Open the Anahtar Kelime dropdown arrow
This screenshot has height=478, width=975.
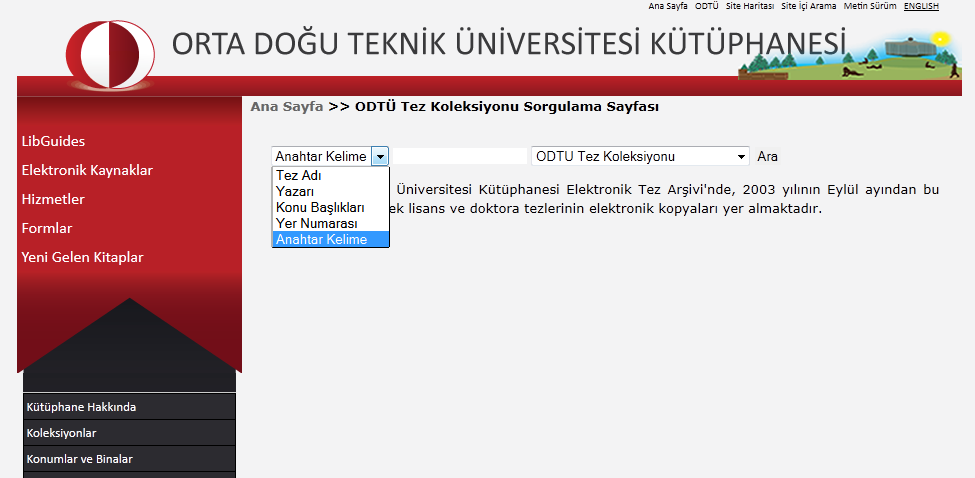pos(380,157)
